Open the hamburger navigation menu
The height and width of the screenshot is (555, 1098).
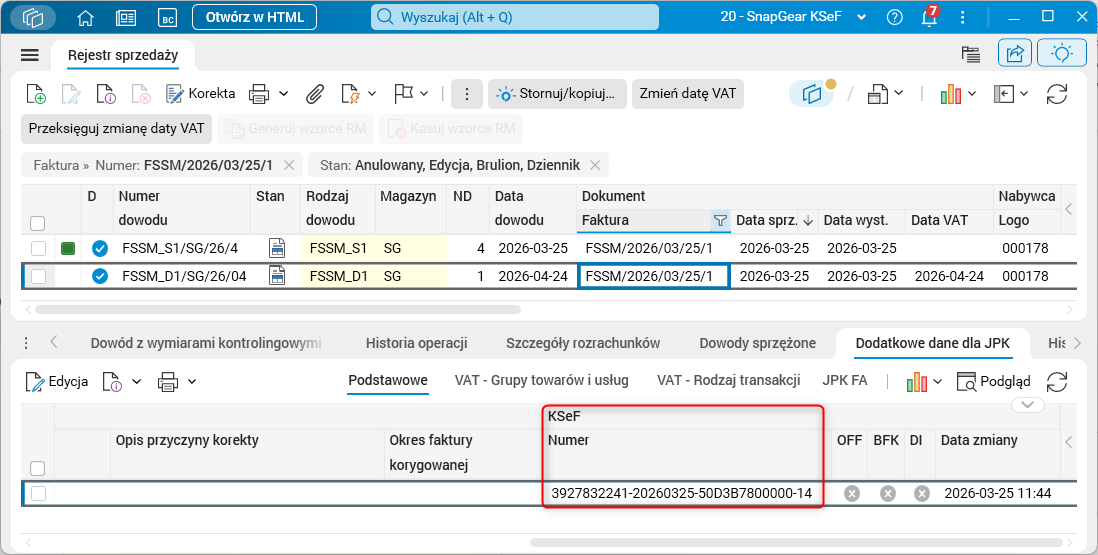coord(30,55)
